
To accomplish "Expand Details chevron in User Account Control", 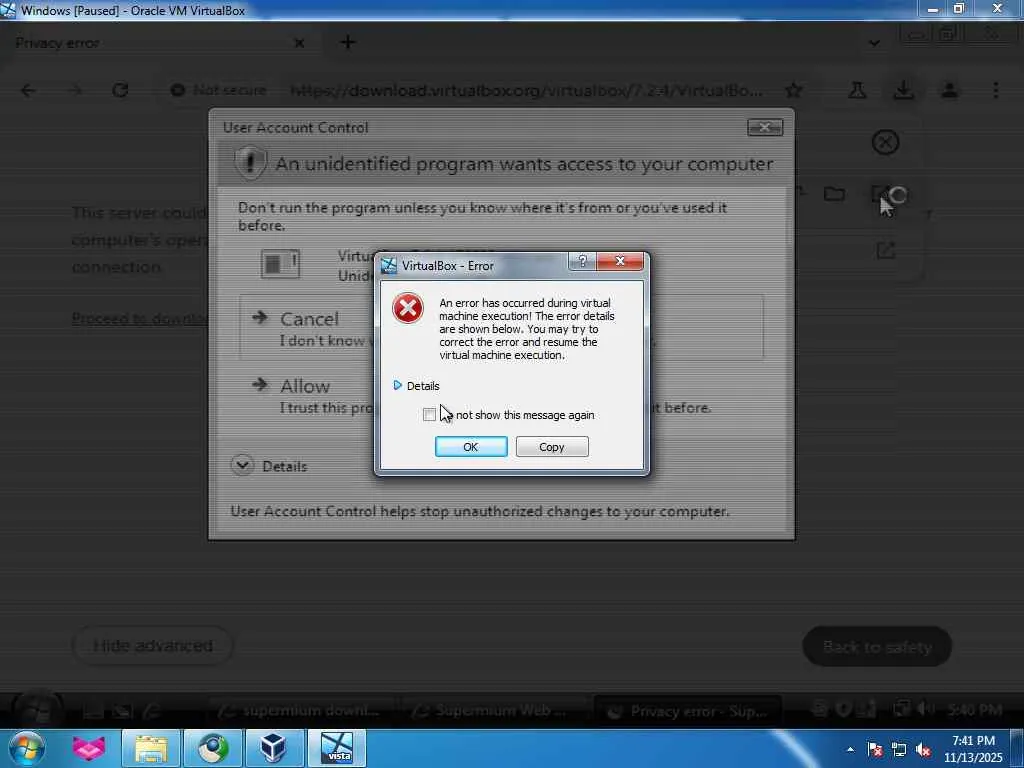I will 242,466.
